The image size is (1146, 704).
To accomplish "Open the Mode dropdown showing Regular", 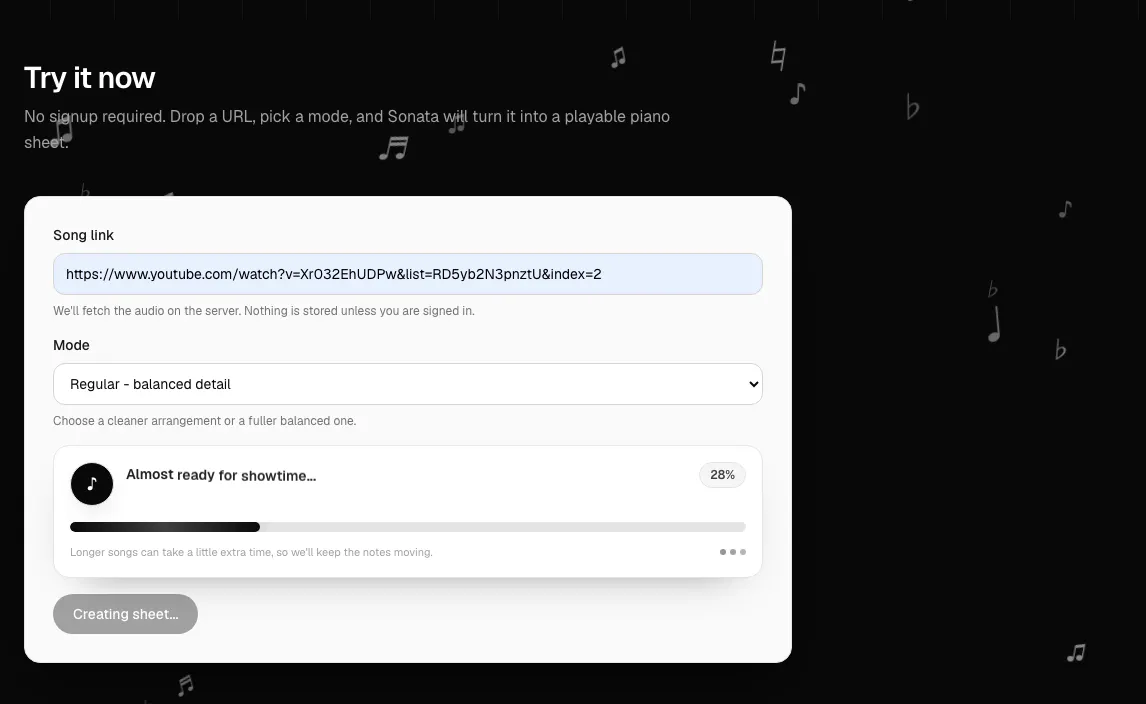I will [407, 384].
